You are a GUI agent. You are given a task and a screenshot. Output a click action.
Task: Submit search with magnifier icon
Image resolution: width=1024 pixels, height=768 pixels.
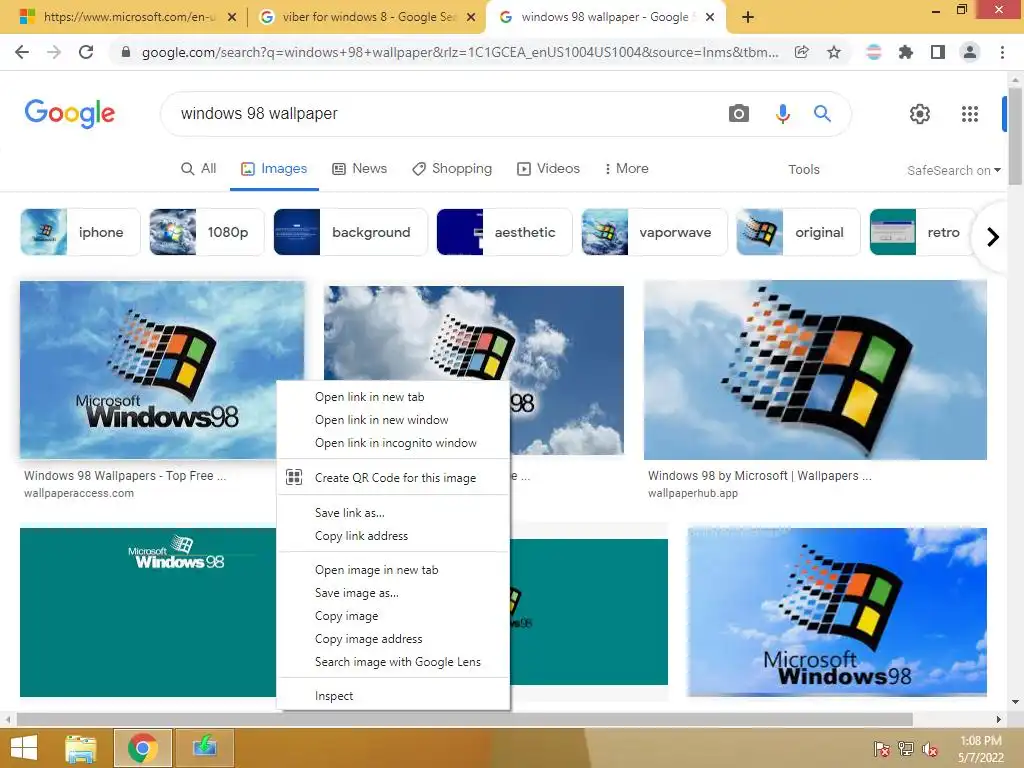pyautogui.click(x=822, y=114)
